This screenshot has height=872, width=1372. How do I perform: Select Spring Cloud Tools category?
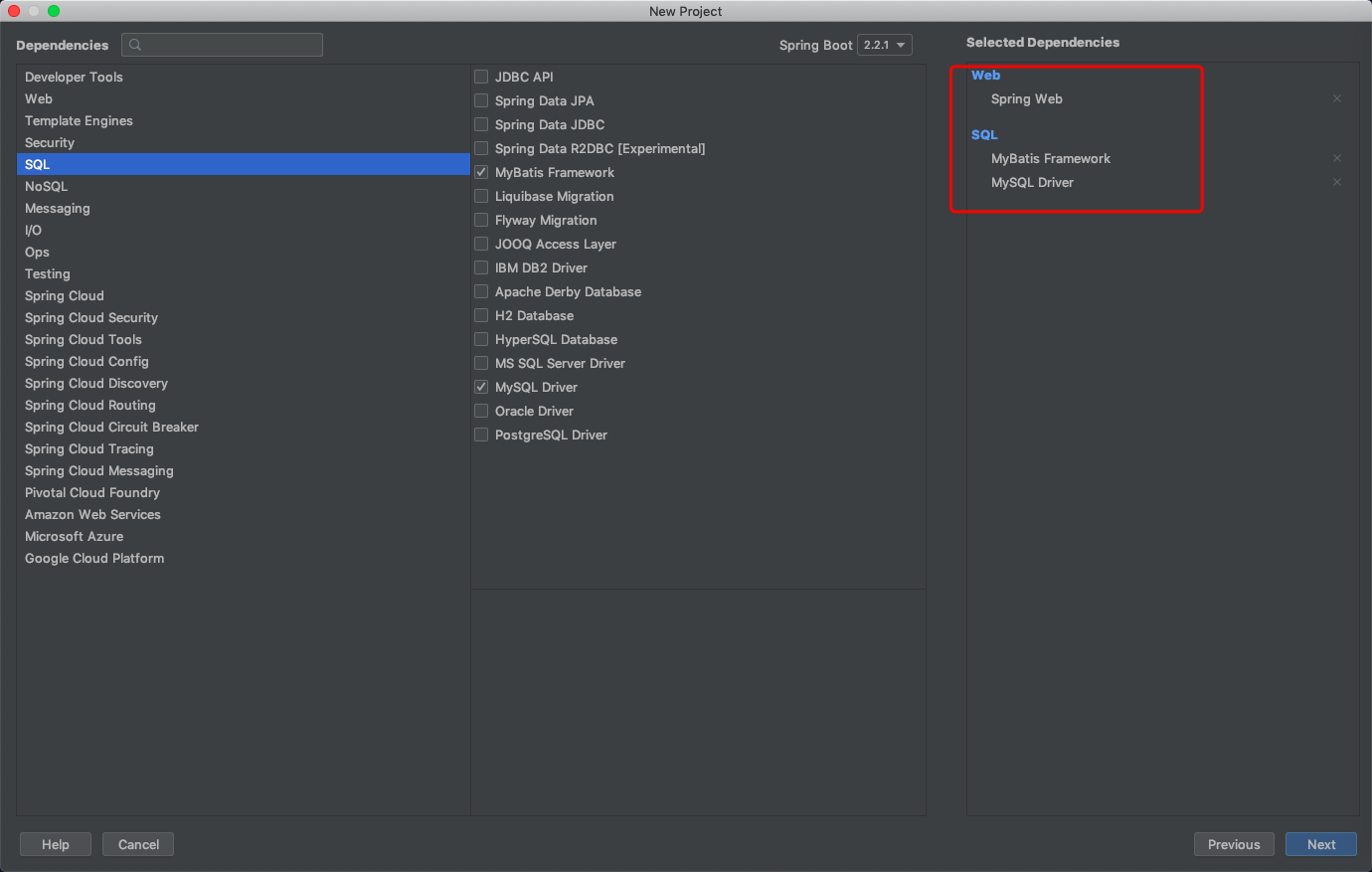coord(244,339)
